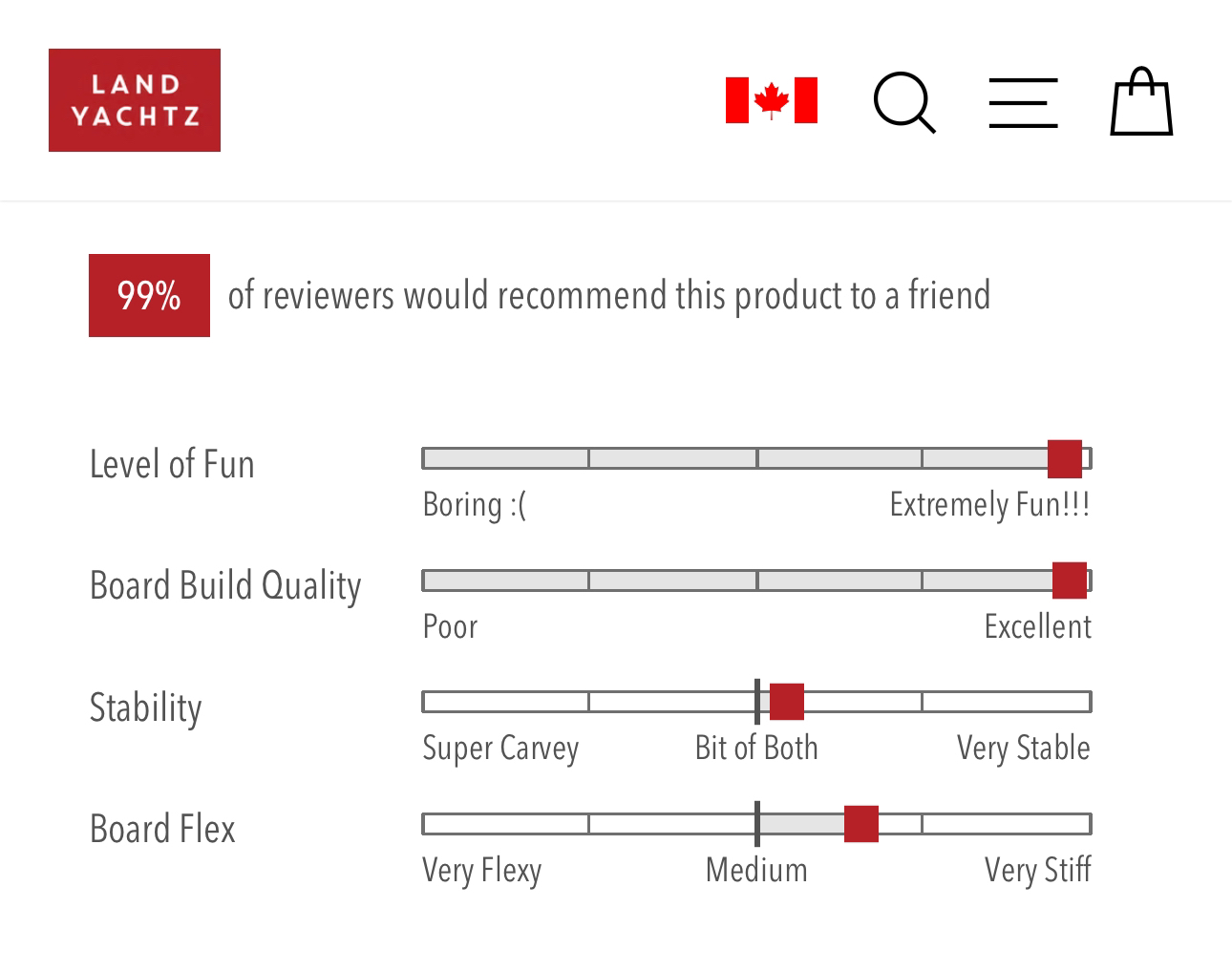The width and height of the screenshot is (1232, 971).
Task: Click the Board Flex label text
Action: click(162, 829)
